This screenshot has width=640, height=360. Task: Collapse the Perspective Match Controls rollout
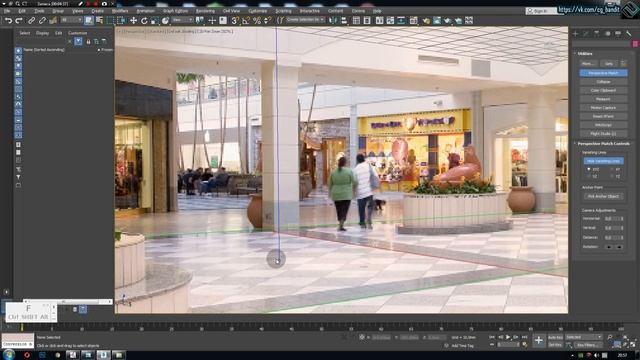click(x=603, y=144)
